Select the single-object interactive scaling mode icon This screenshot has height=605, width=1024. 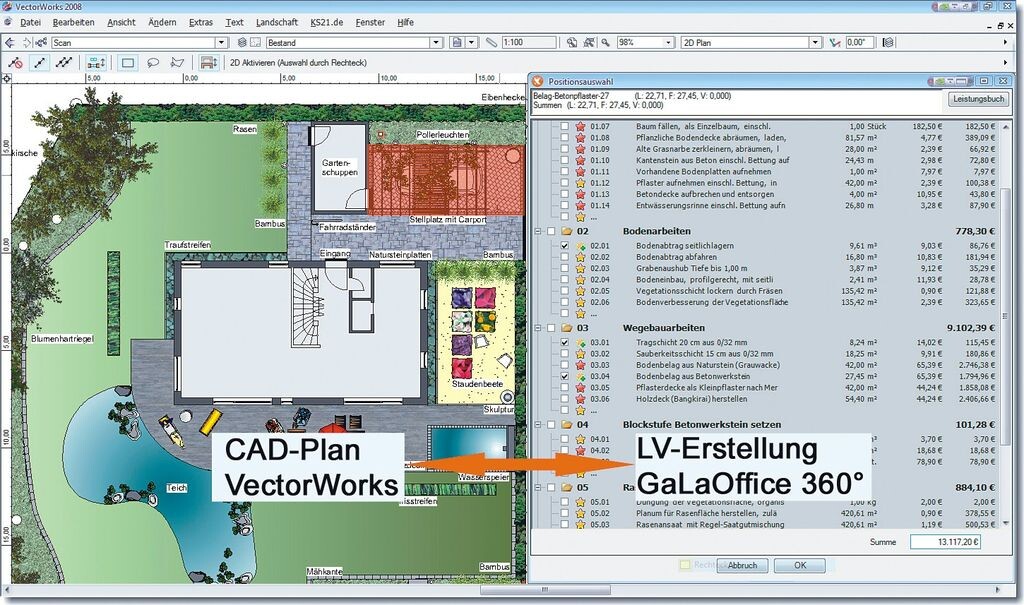(x=40, y=63)
